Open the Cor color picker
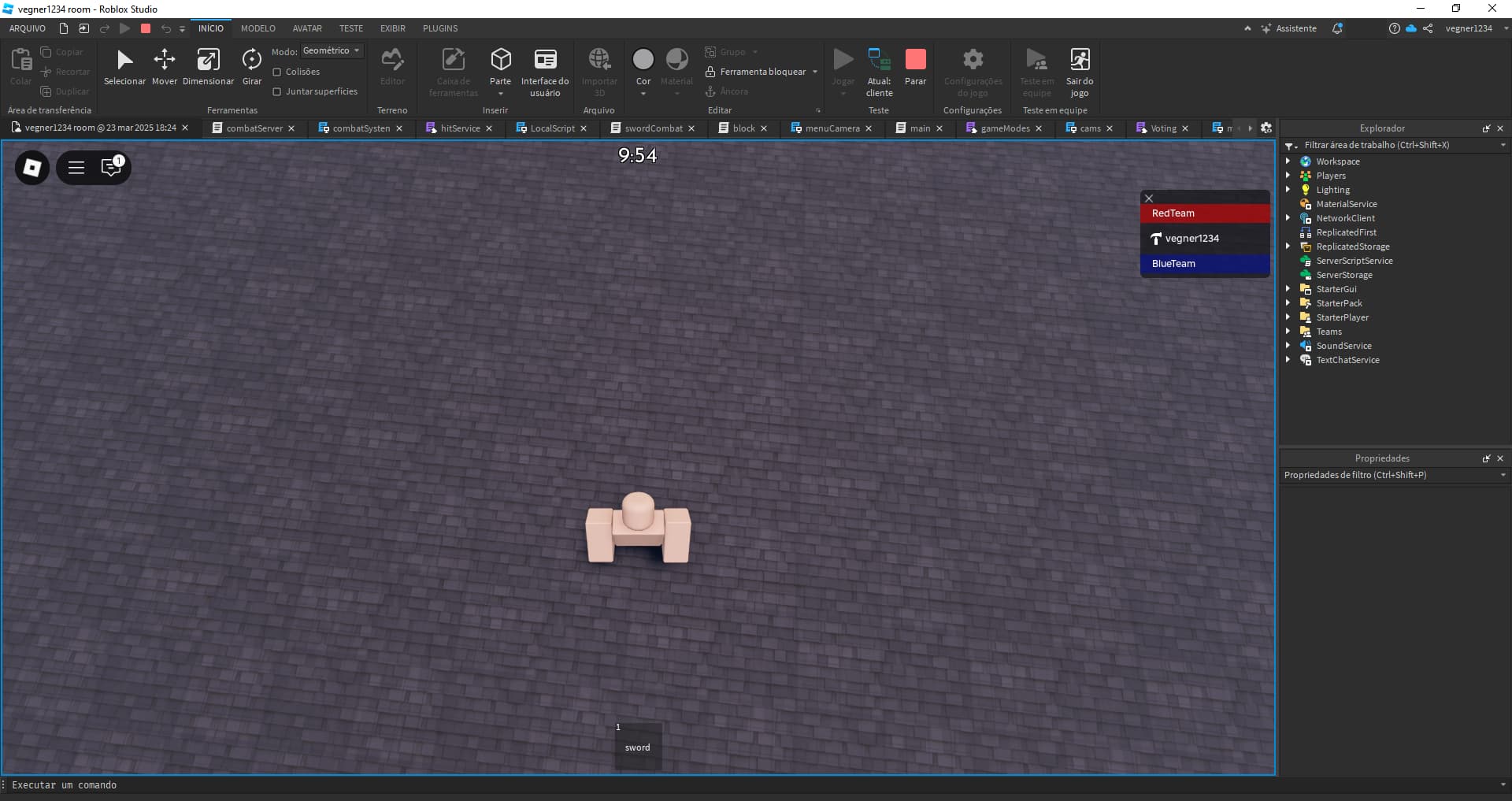This screenshot has height=801, width=1512. (x=643, y=63)
